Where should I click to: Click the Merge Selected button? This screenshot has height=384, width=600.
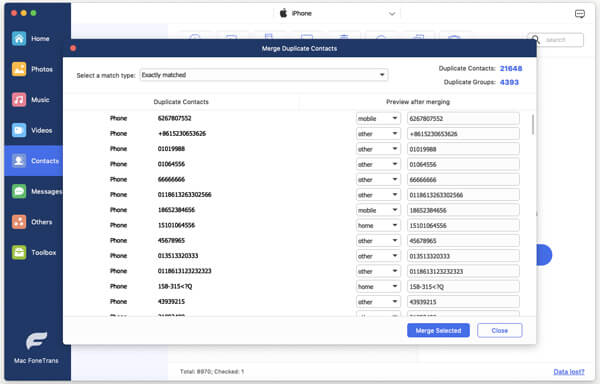pyautogui.click(x=438, y=330)
